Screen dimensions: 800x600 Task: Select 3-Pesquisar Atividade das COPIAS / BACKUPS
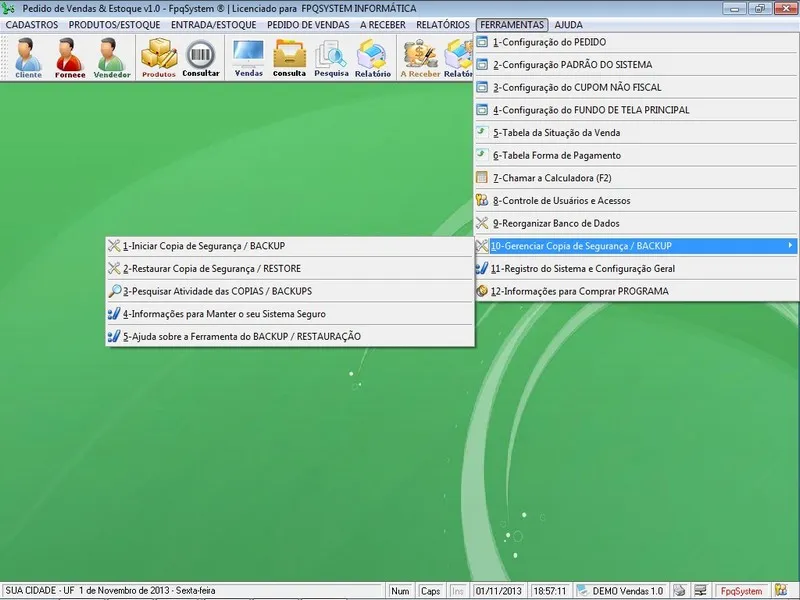click(x=217, y=291)
